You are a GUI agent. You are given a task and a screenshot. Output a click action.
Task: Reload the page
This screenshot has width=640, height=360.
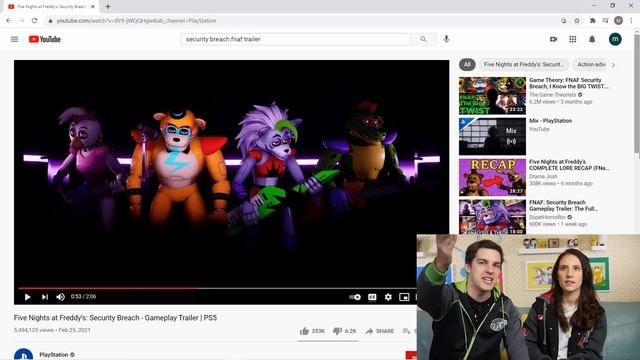click(x=34, y=20)
